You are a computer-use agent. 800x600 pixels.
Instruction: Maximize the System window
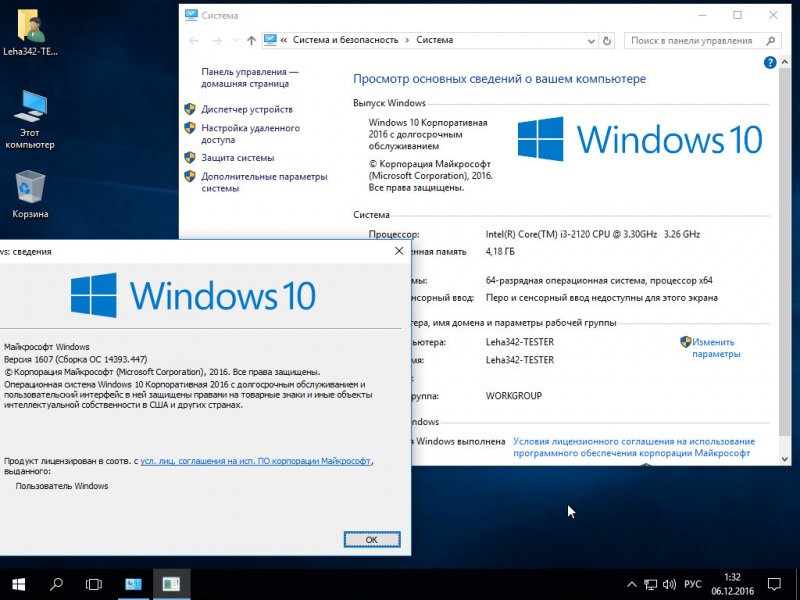(x=738, y=15)
